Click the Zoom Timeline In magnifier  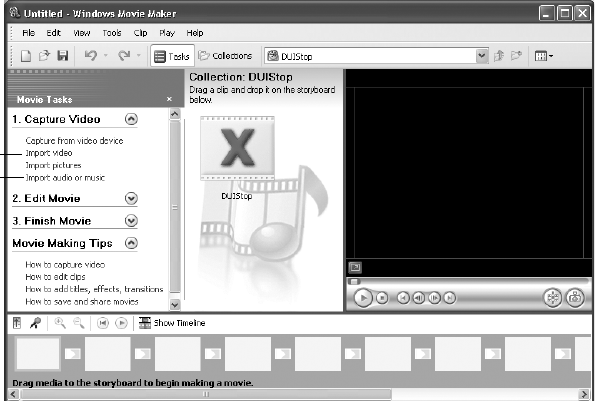point(60,323)
